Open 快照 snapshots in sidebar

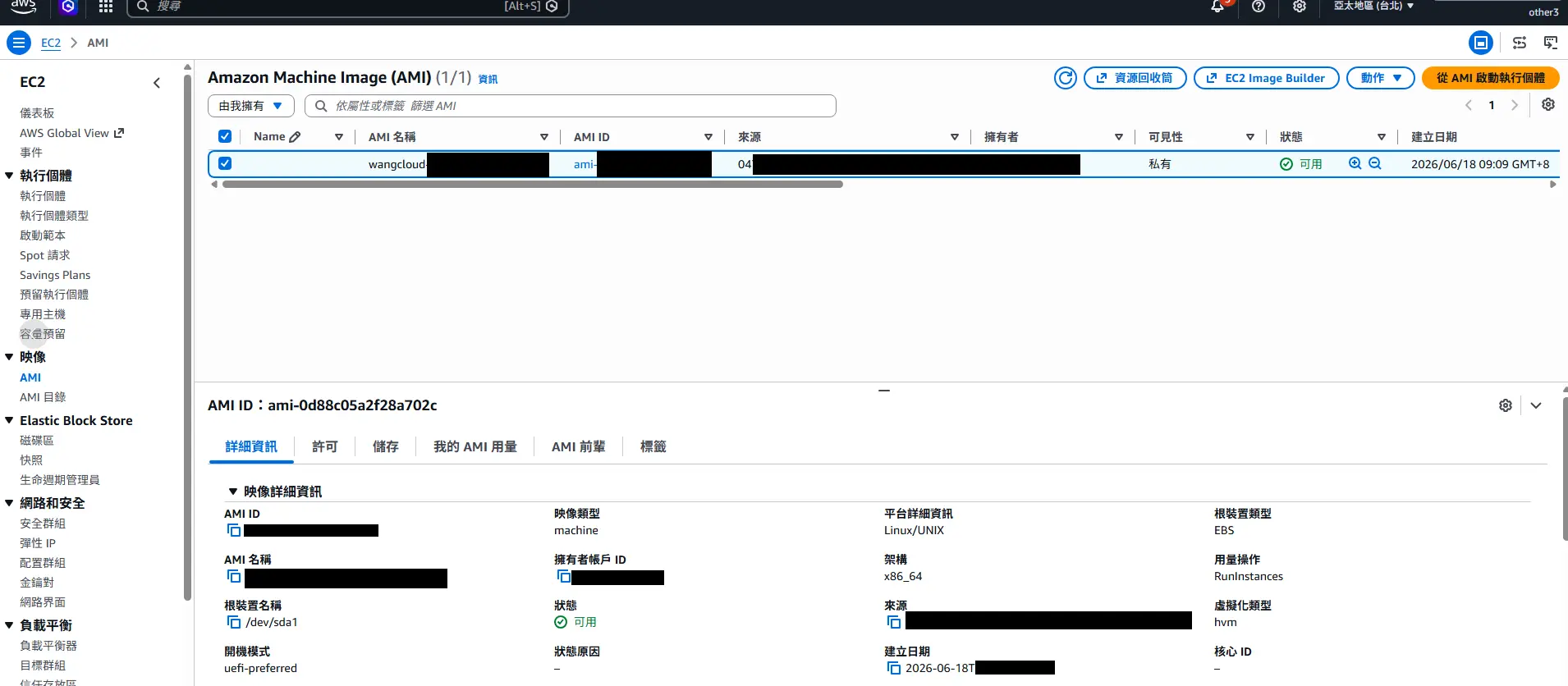click(x=31, y=460)
